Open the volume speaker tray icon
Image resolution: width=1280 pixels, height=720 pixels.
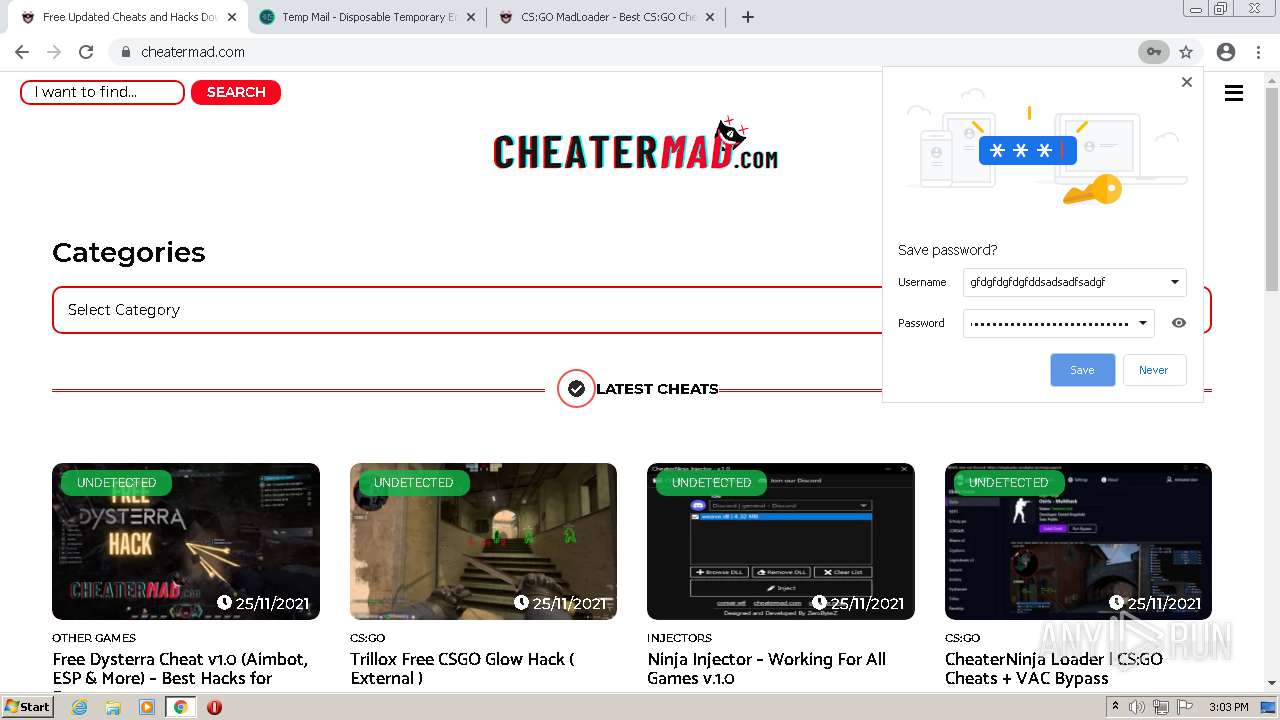[1138, 707]
